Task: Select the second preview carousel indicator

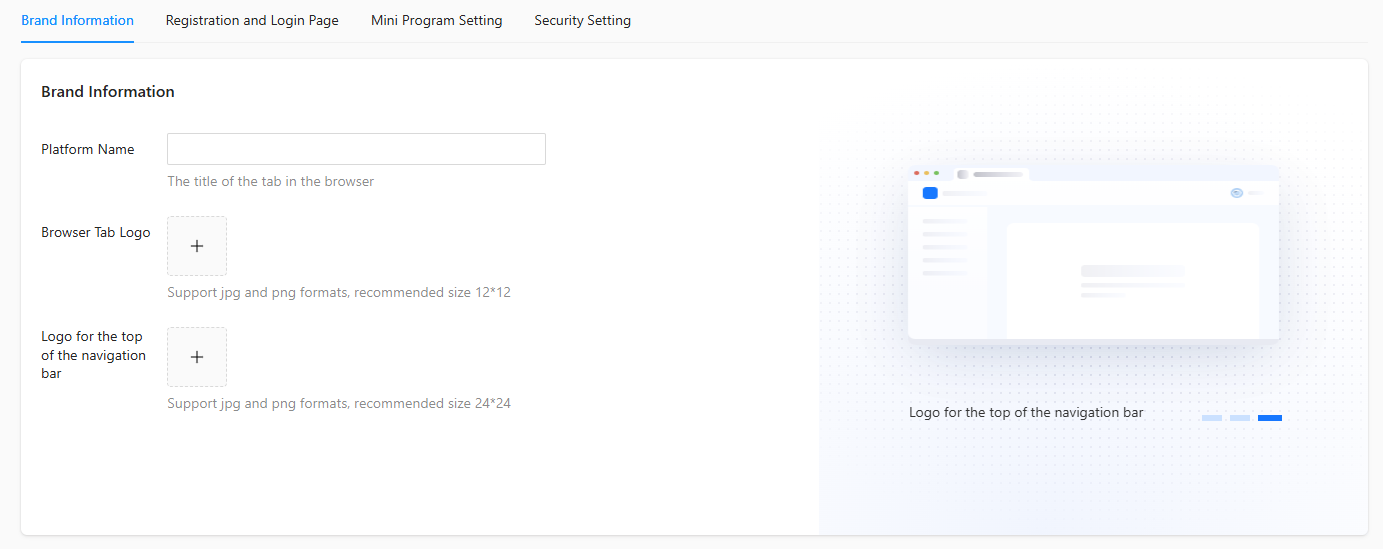Action: (1240, 418)
